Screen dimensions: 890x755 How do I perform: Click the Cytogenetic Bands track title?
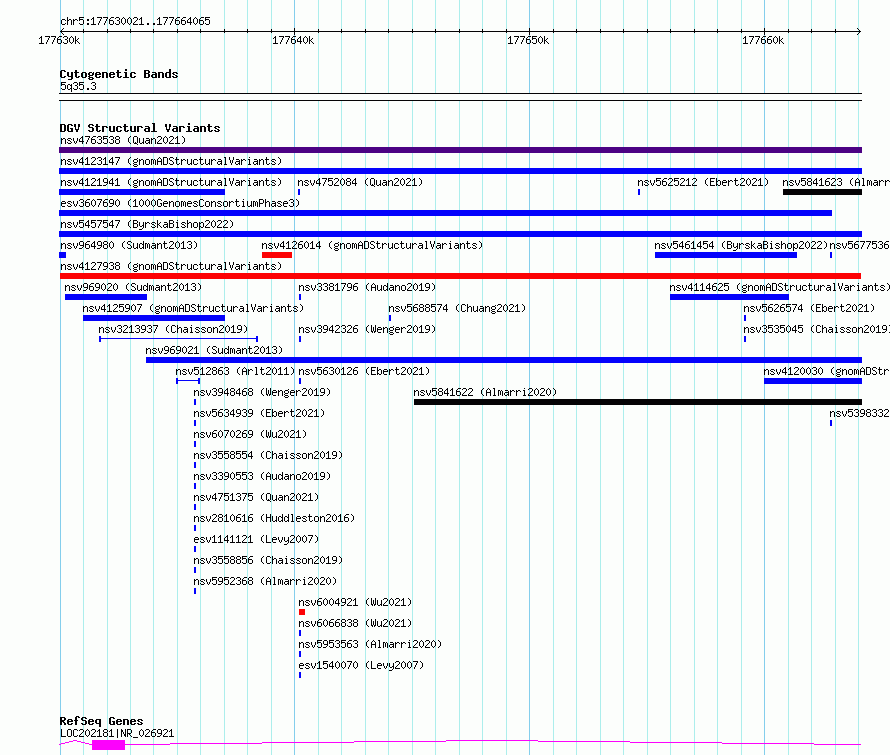[x=119, y=74]
